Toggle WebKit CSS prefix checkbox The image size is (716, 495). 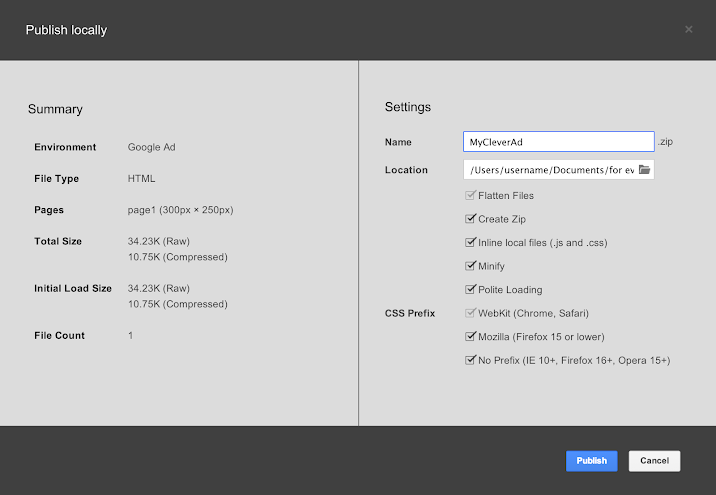(x=470, y=313)
